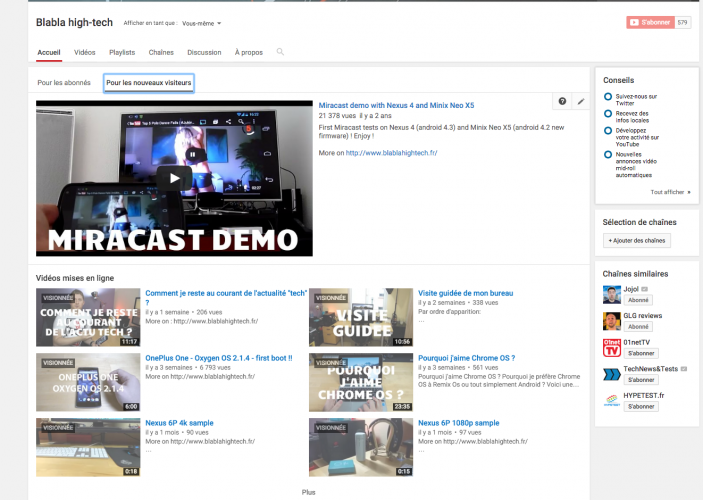This screenshot has width=703, height=500.
Task: Click the GLG reviews channel name
Action: [642, 316]
